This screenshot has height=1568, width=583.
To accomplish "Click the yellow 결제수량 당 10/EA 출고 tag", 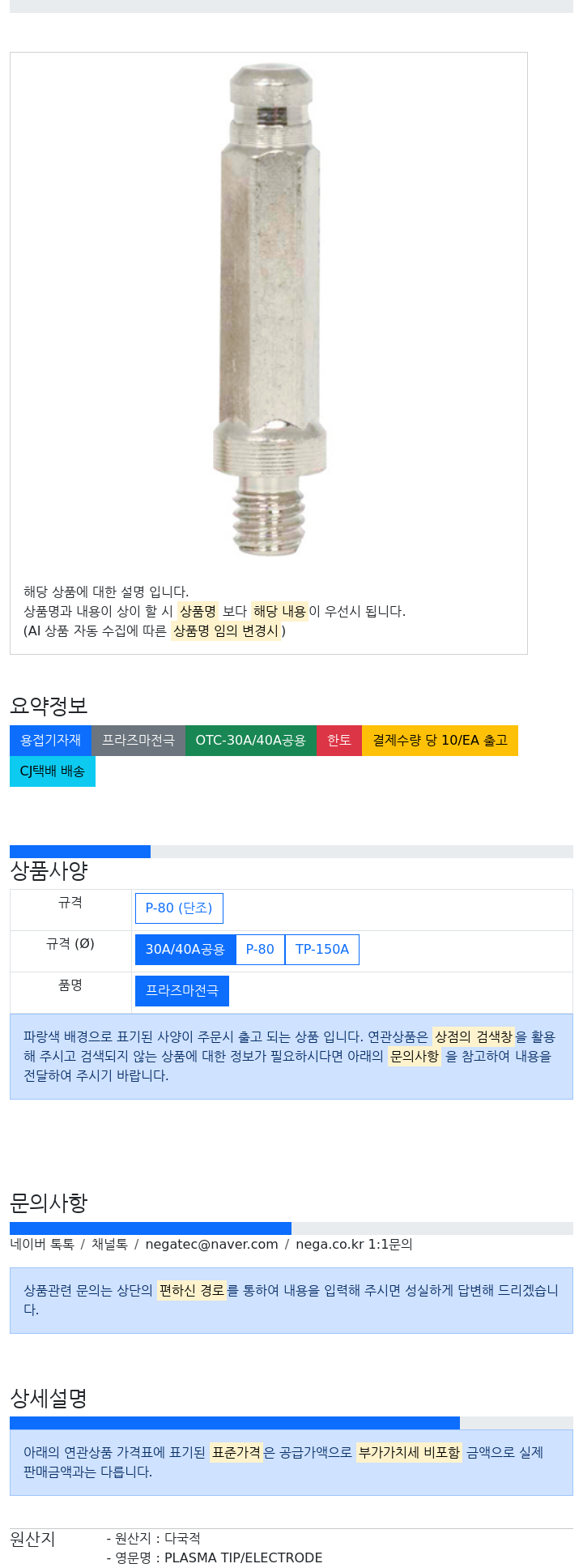I will (440, 741).
